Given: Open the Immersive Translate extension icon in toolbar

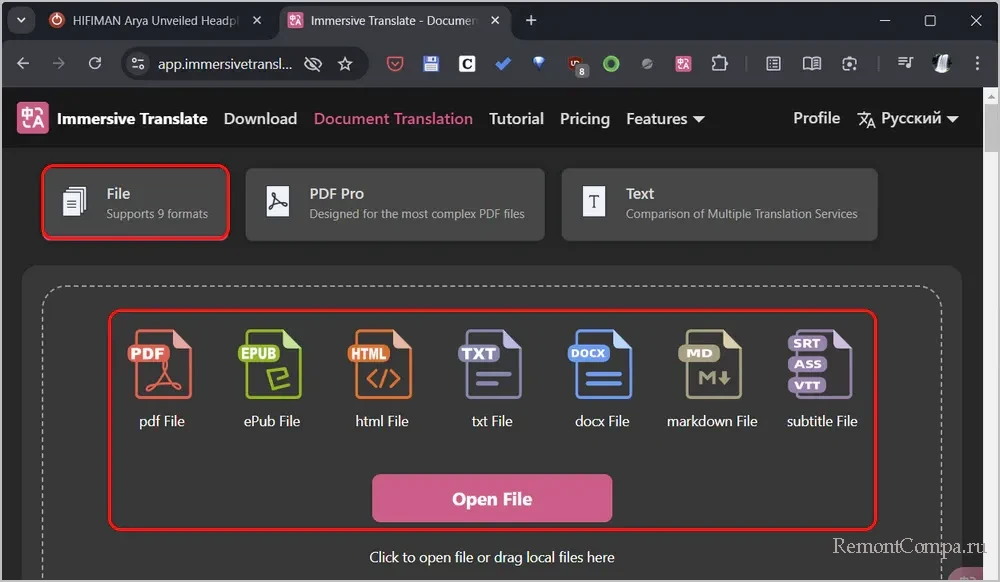Looking at the screenshot, I should tap(684, 64).
